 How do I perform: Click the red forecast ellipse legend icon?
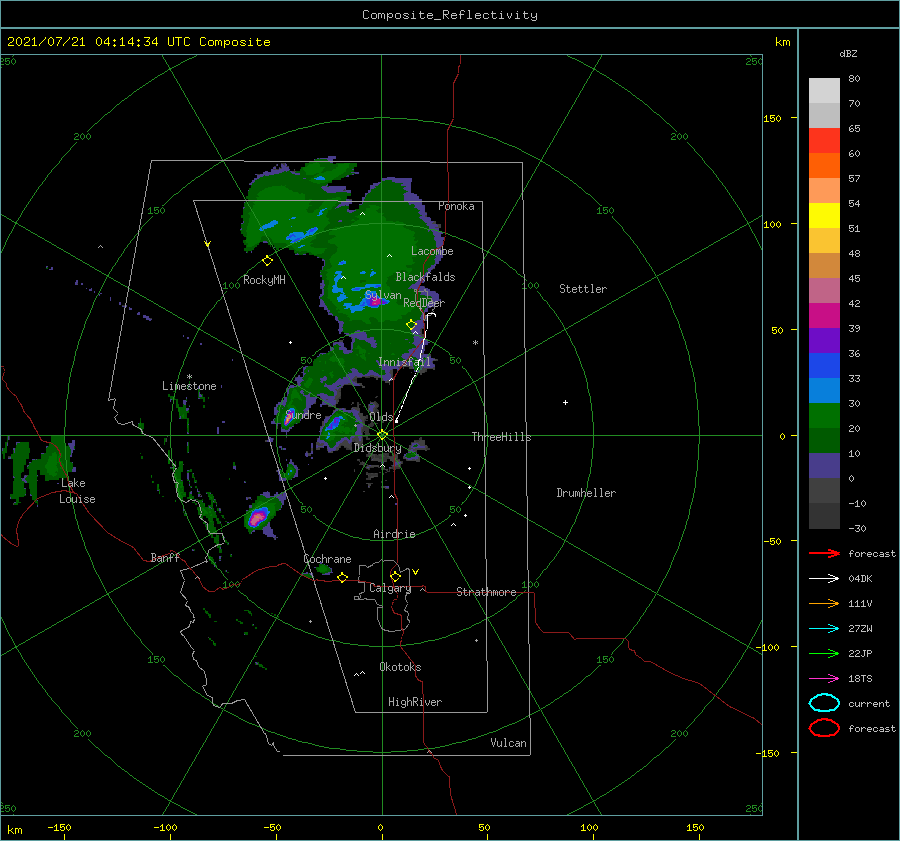pos(824,728)
